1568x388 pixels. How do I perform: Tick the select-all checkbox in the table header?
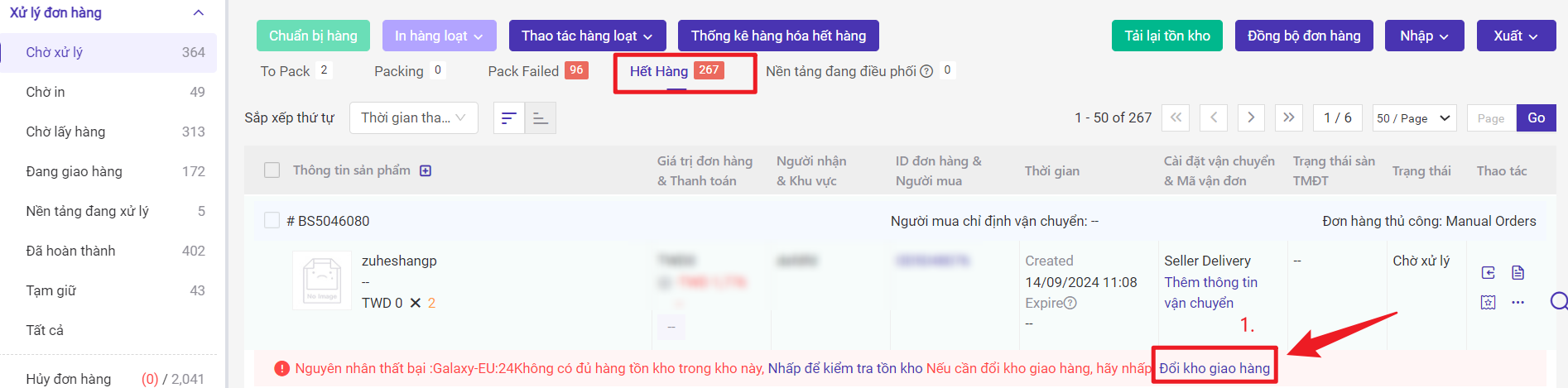(272, 170)
